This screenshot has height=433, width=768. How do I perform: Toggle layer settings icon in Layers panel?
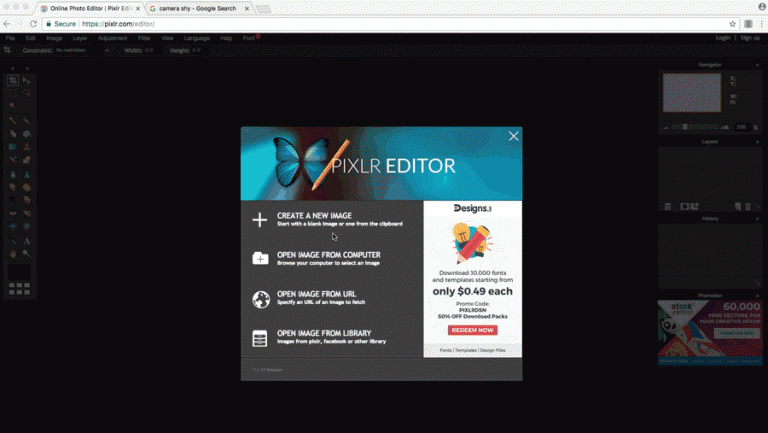tap(668, 207)
